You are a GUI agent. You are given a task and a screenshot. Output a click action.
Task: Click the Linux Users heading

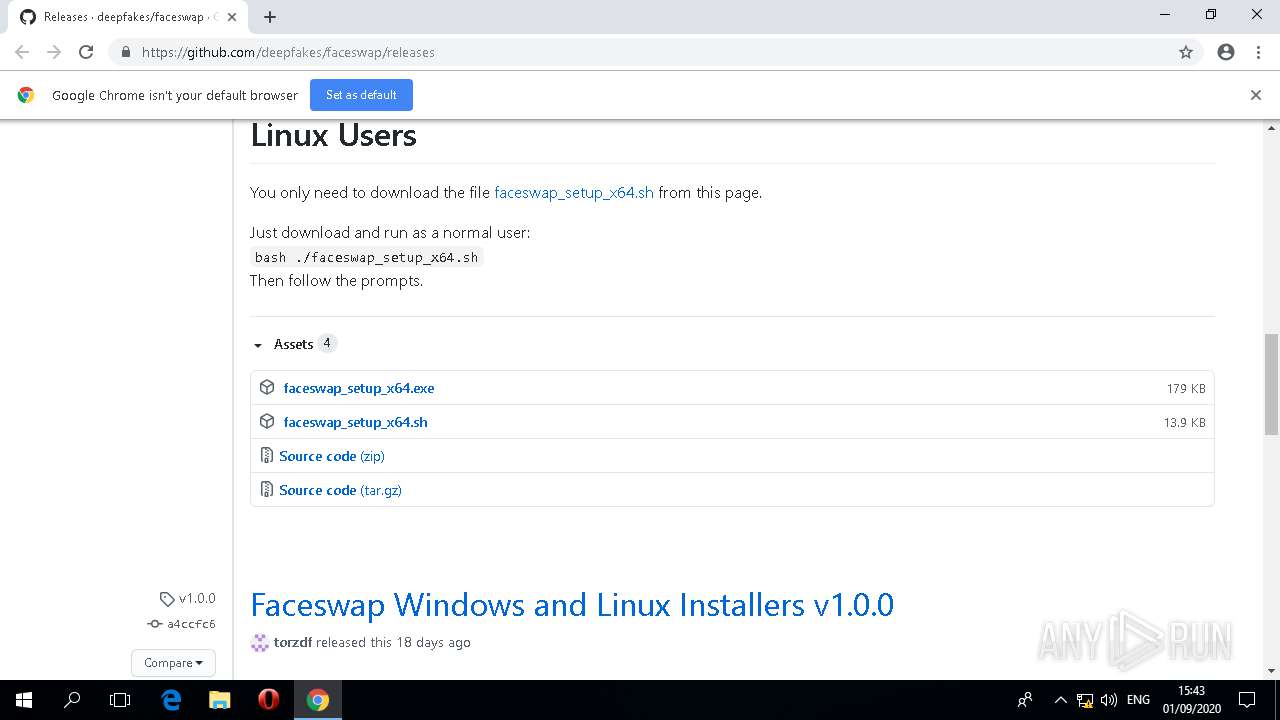click(333, 135)
